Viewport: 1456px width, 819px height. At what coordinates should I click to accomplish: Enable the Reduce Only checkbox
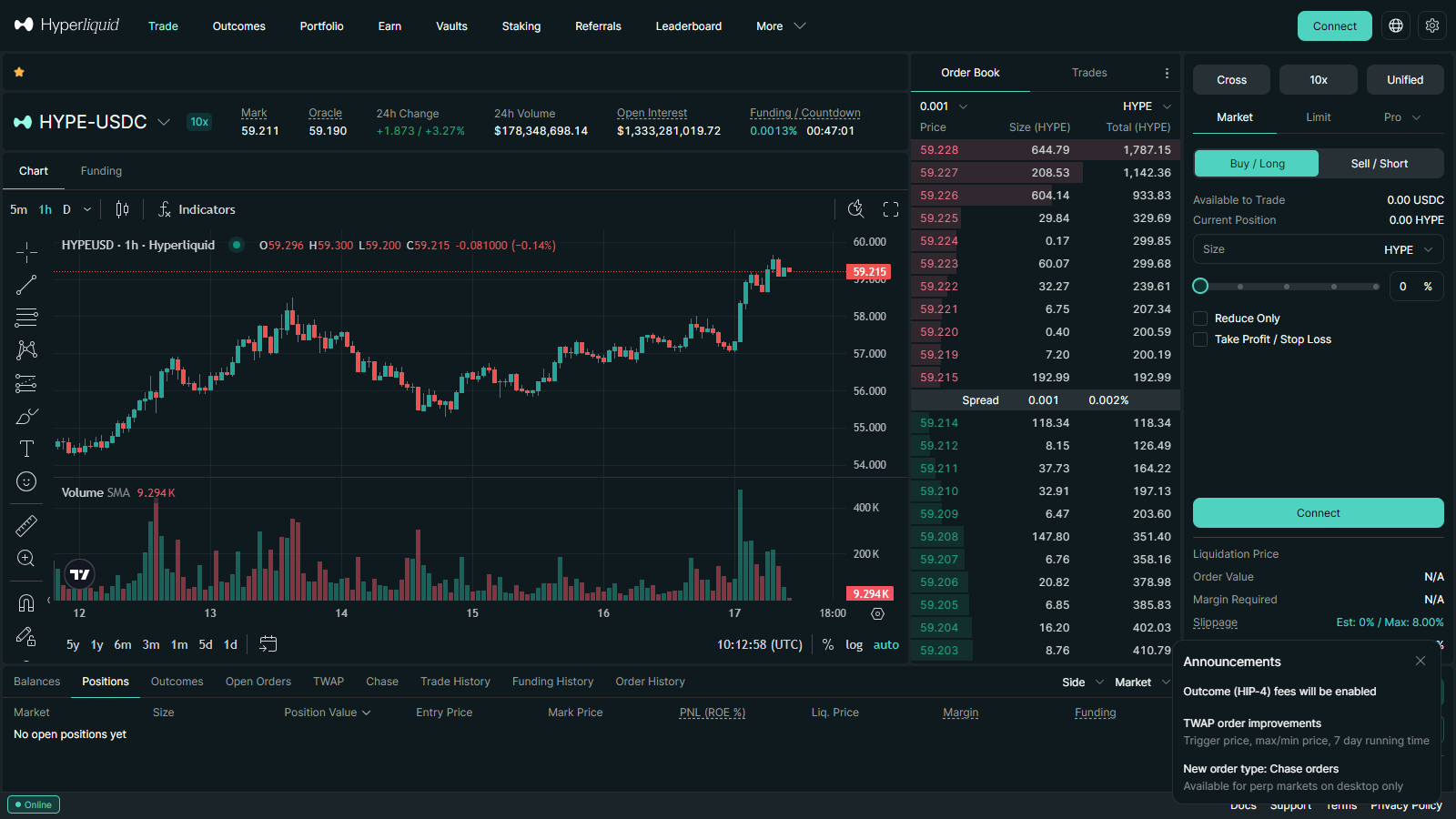1200,318
